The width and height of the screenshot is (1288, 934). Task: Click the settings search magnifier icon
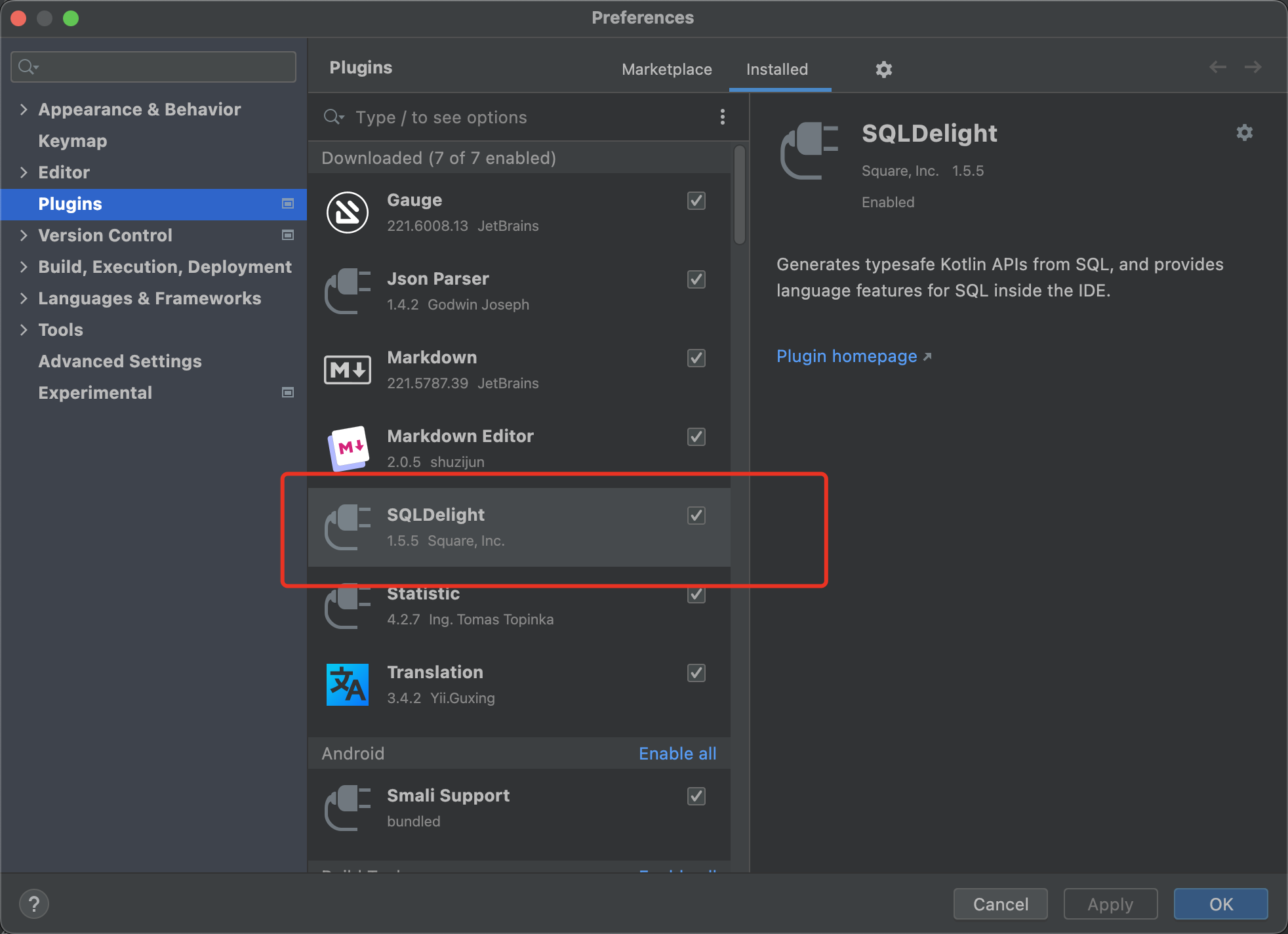click(x=29, y=67)
